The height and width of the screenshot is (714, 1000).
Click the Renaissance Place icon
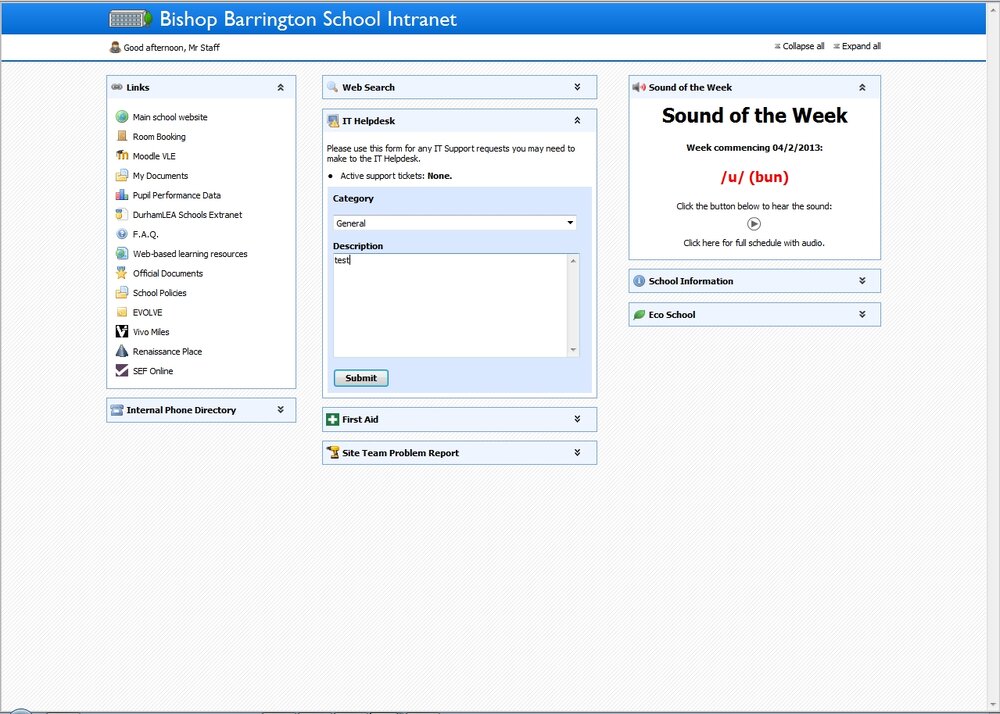pyautogui.click(x=122, y=351)
